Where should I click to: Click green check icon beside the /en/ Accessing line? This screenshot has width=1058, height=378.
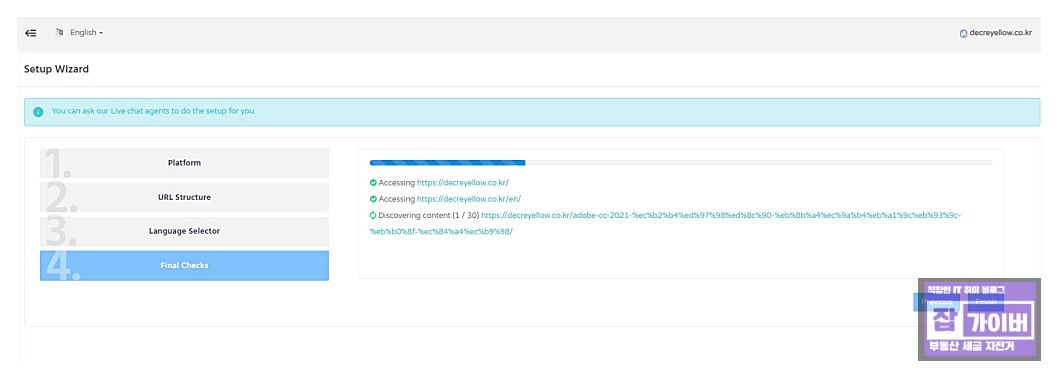(373, 199)
